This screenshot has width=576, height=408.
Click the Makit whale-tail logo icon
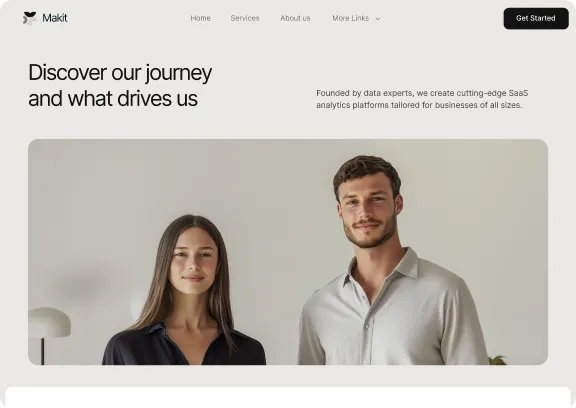pyautogui.click(x=30, y=18)
